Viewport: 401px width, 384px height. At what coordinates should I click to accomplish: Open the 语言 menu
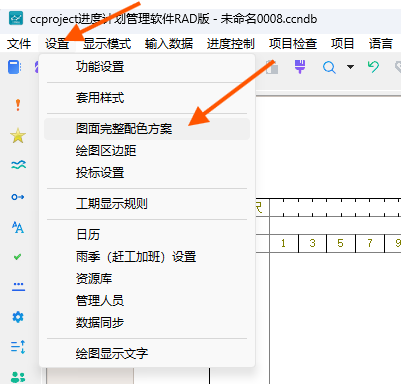click(380, 44)
